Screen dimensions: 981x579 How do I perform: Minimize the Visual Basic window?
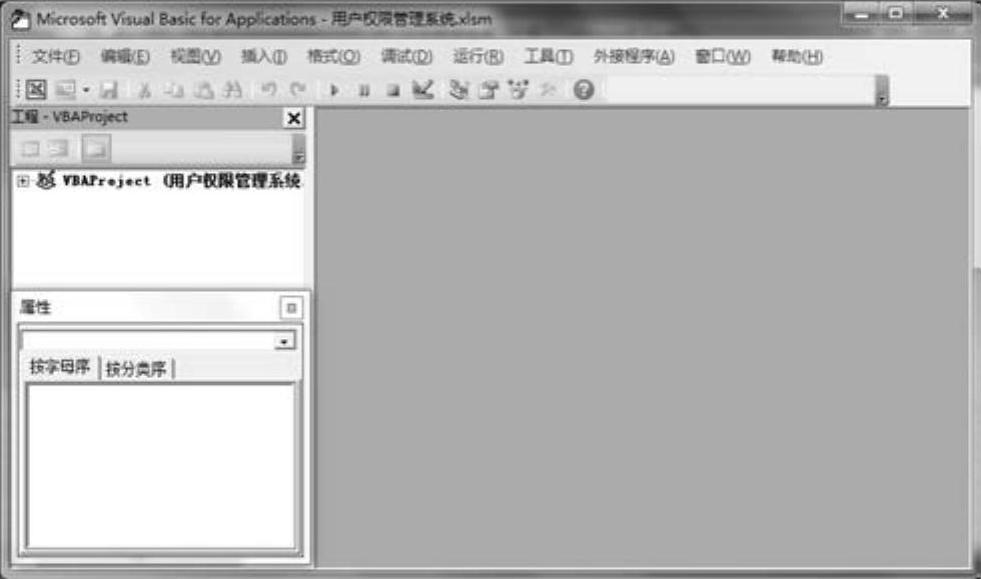[x=862, y=14]
